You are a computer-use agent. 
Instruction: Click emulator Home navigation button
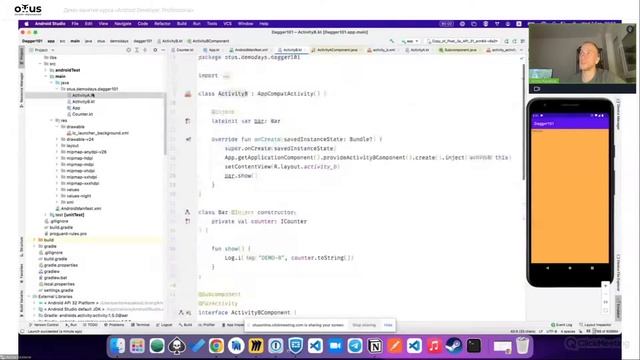[x=570, y=268]
